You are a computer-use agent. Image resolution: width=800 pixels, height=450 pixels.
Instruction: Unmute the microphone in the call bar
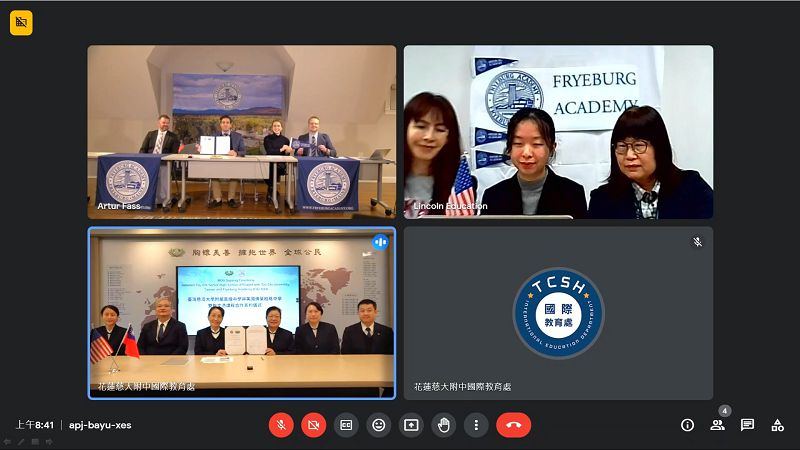(x=281, y=425)
